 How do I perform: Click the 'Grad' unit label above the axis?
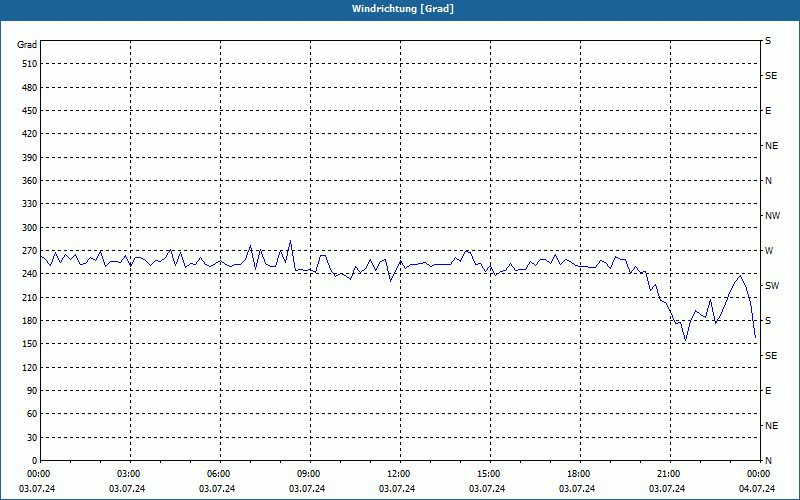point(27,45)
